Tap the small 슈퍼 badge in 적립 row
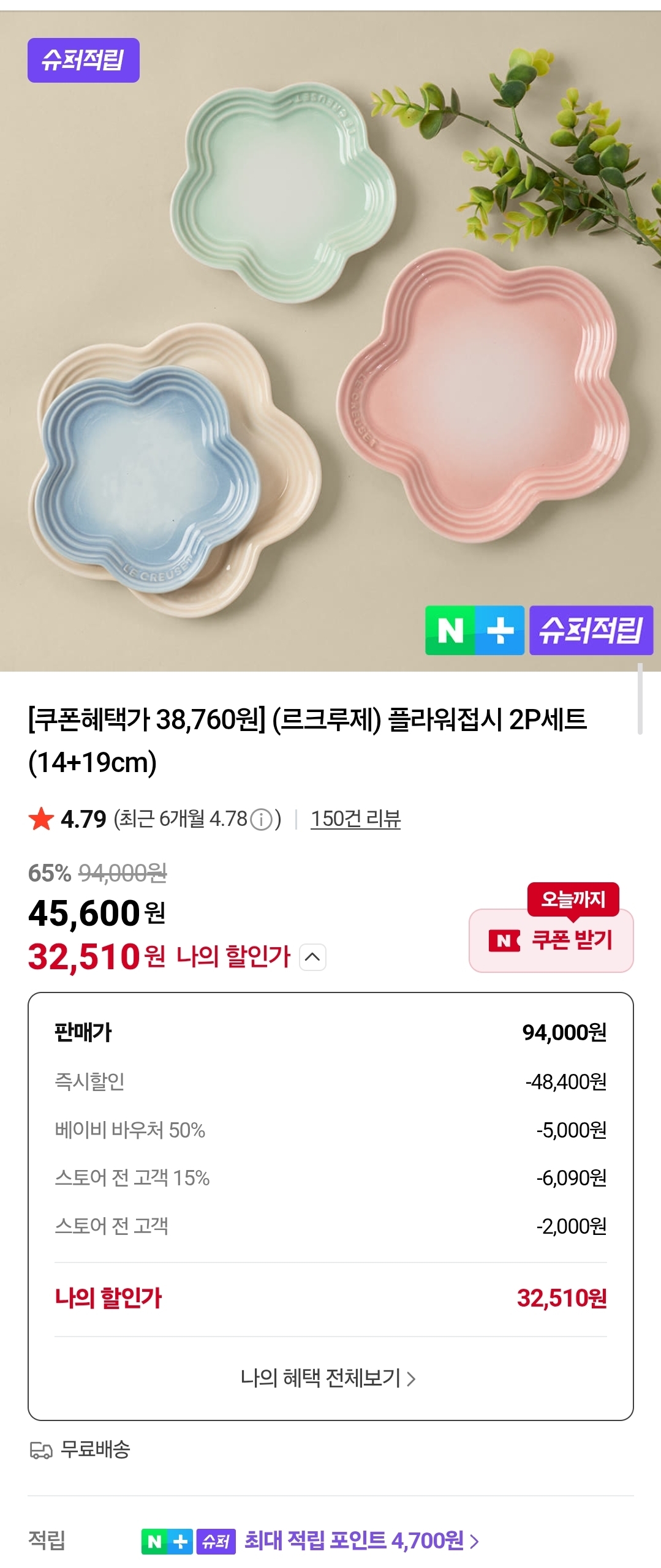The image size is (661, 1568). [216, 1541]
